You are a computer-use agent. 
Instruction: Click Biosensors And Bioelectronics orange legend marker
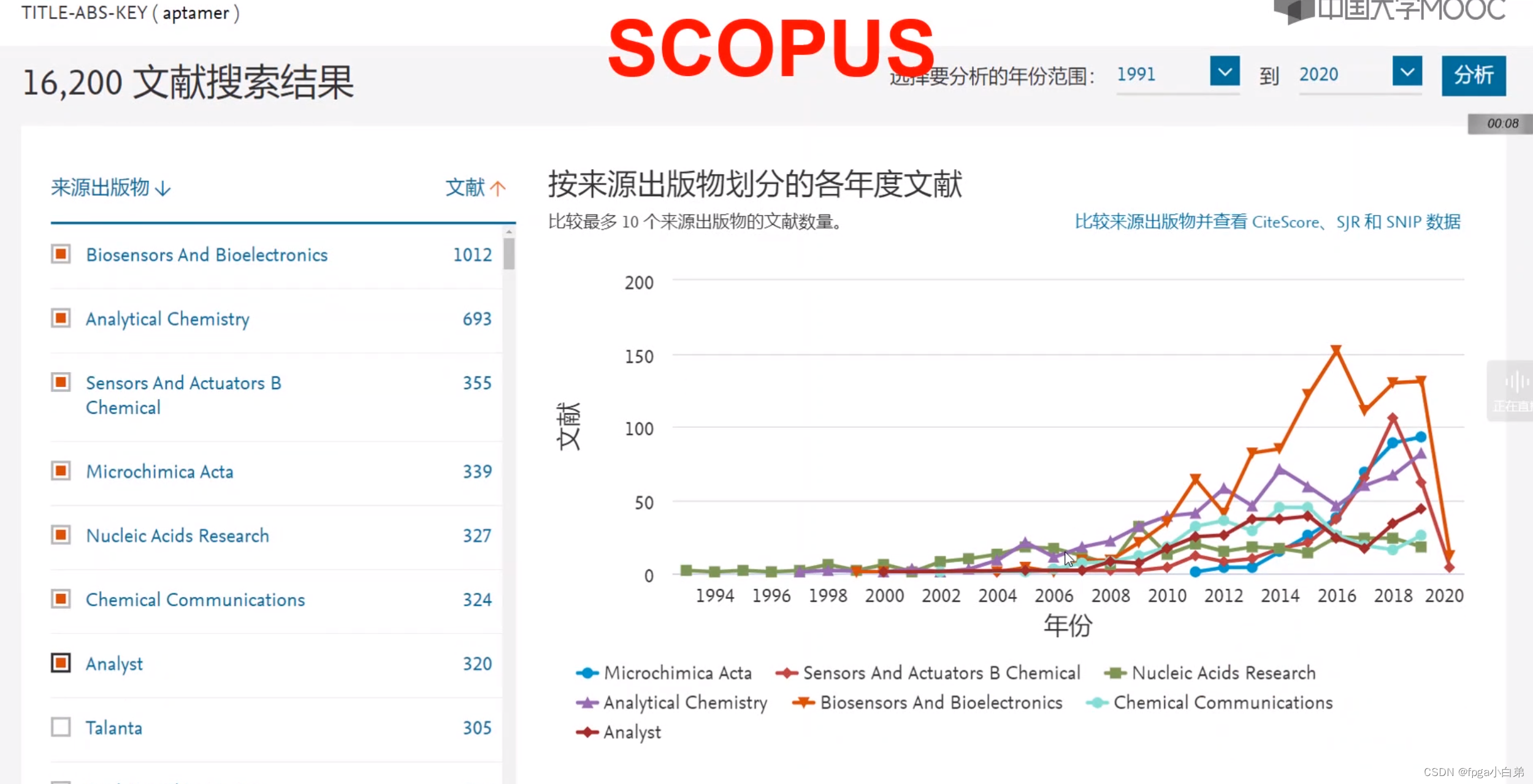[803, 702]
